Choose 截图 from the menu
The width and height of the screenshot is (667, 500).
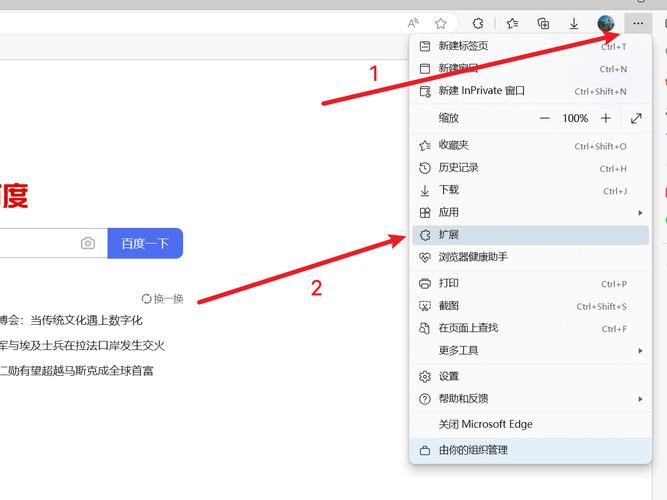(530, 306)
